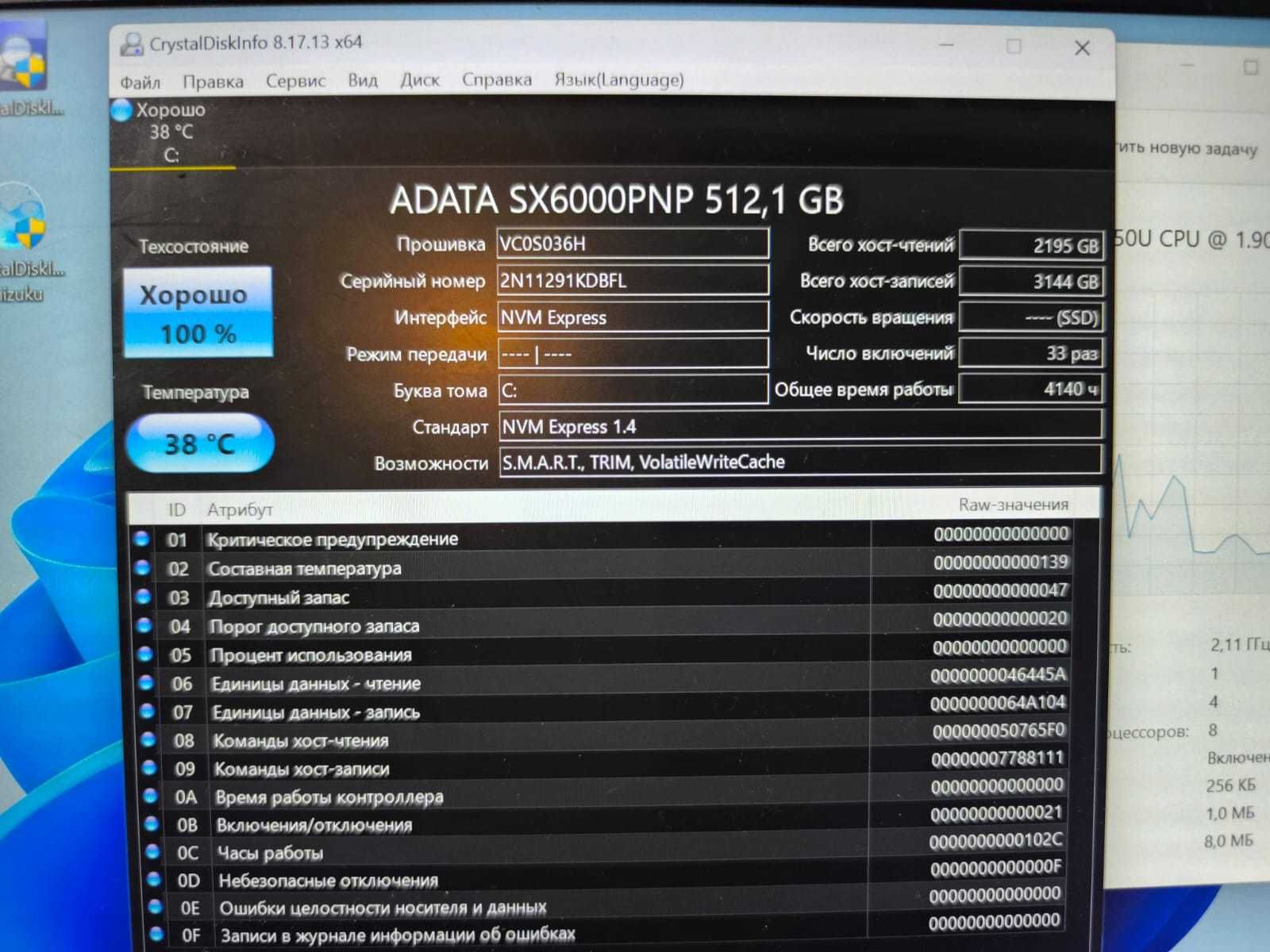Select raw value 000000050765F0
The height and width of the screenshot is (952, 1270).
pos(999,731)
